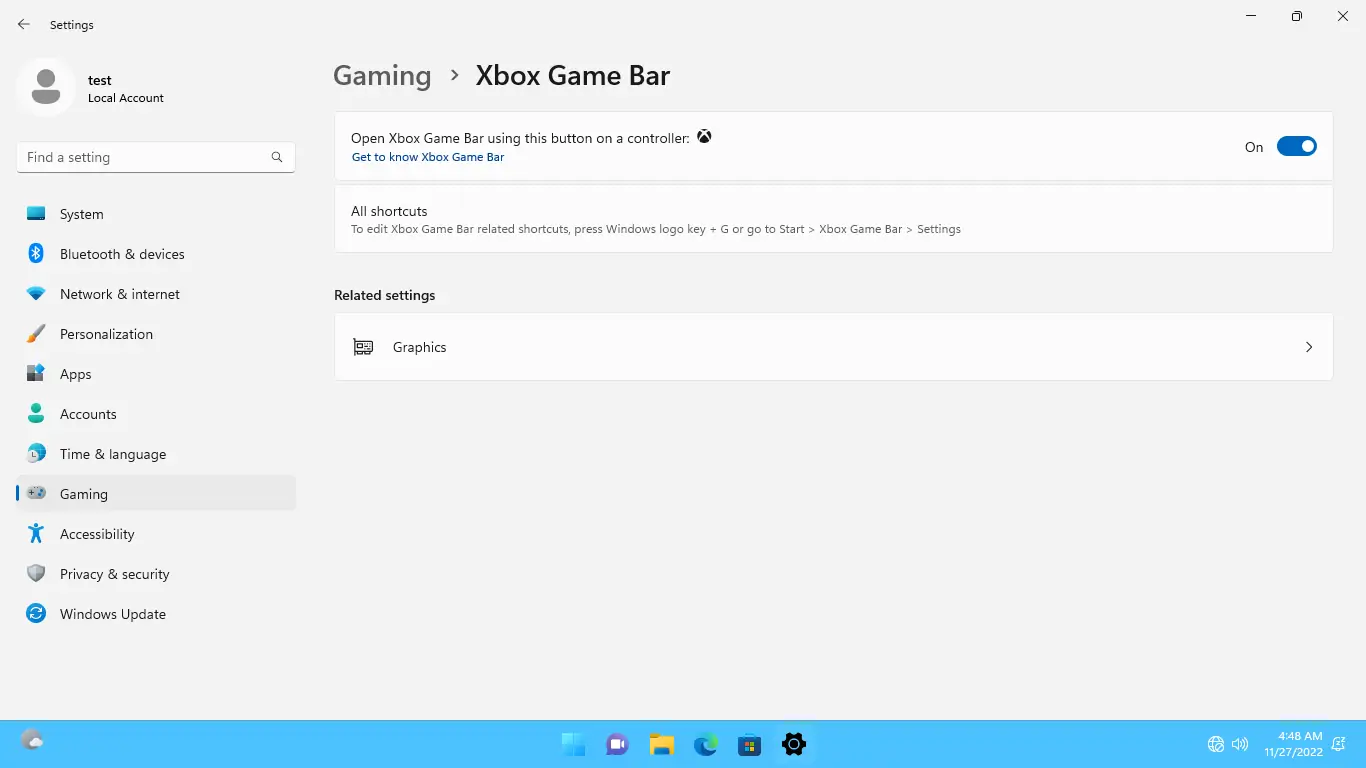This screenshot has height=768, width=1366.
Task: Click the Related settings heading
Action: [385, 295]
